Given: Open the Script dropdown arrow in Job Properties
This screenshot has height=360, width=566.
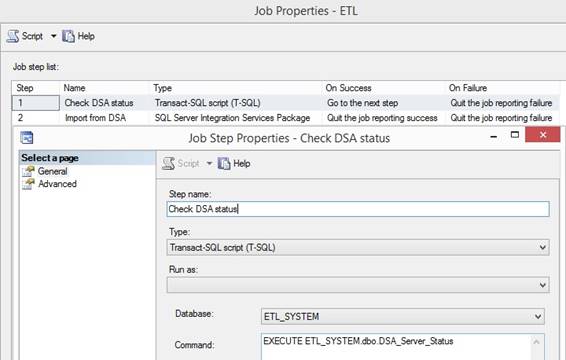Looking at the screenshot, I should 53,36.
